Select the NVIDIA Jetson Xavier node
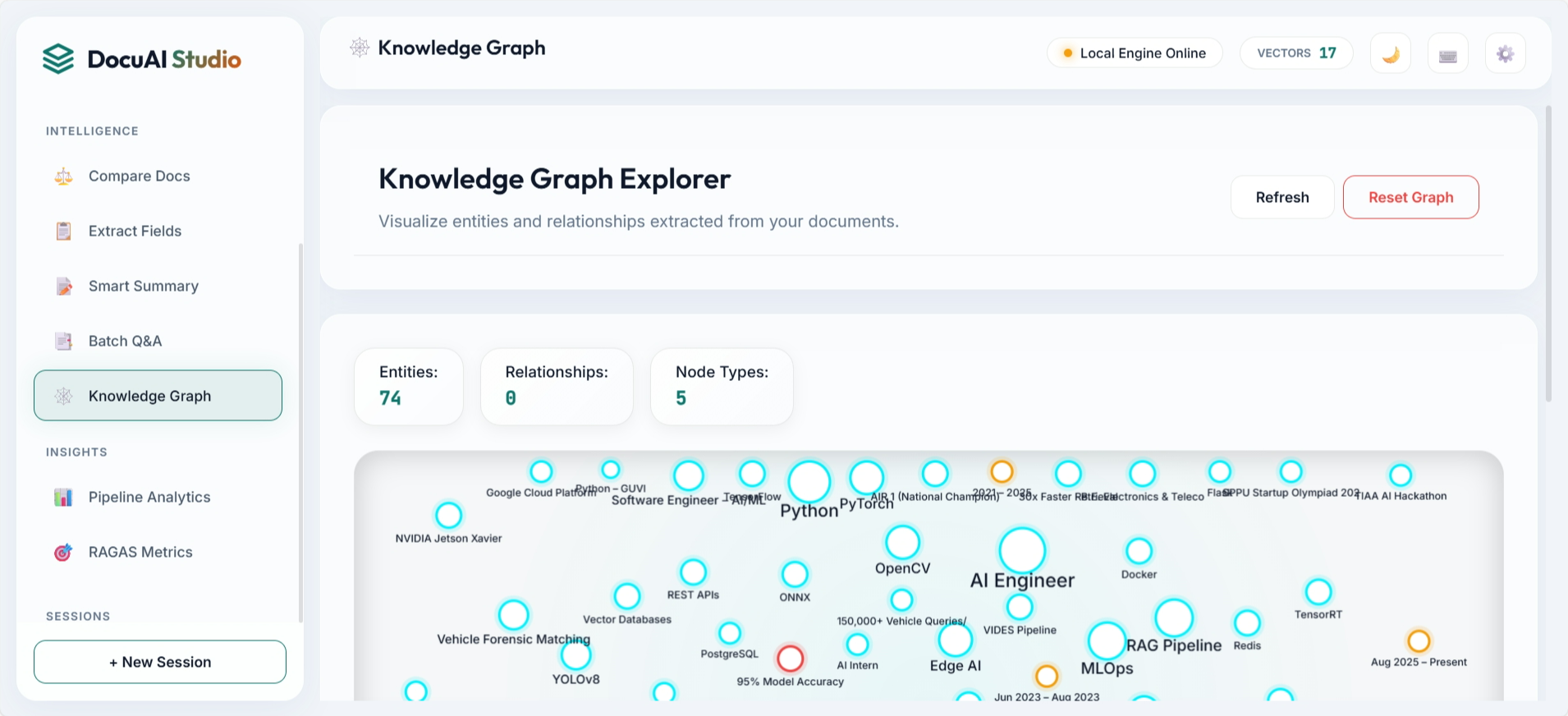The width and height of the screenshot is (1568, 716). [x=448, y=516]
